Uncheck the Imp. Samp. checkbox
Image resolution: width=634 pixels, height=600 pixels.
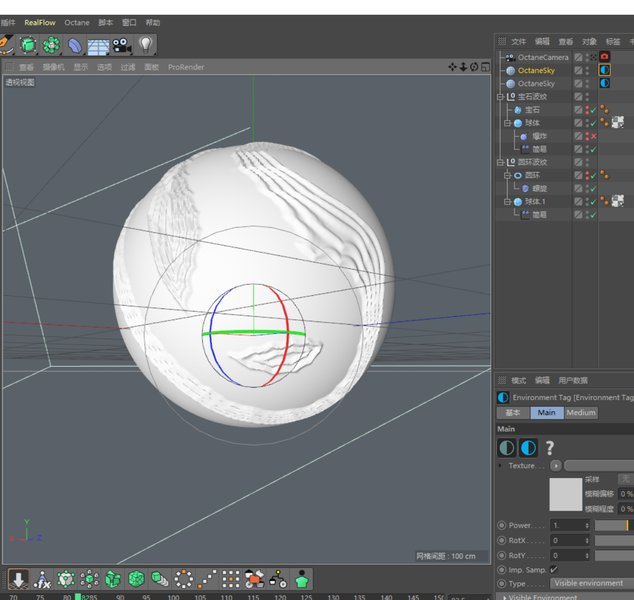[x=554, y=569]
